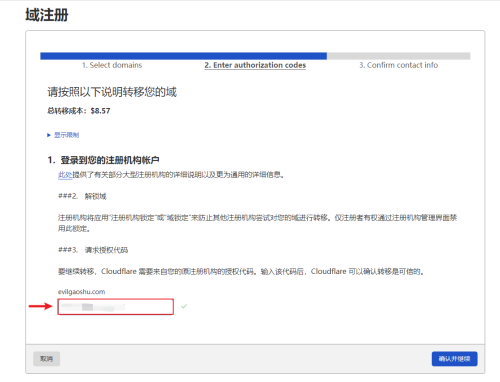This screenshot has width=500, height=382.
Task: Click the 请按照以下说明转移您的域 title
Action: (112, 92)
